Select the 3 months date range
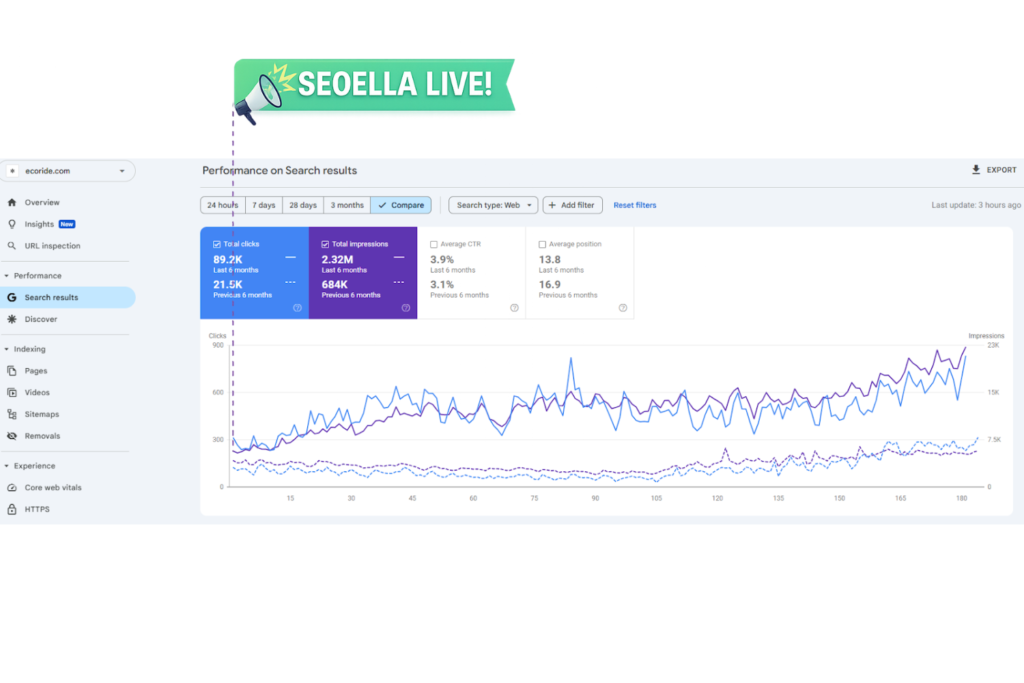1024x683 pixels. pyautogui.click(x=347, y=205)
